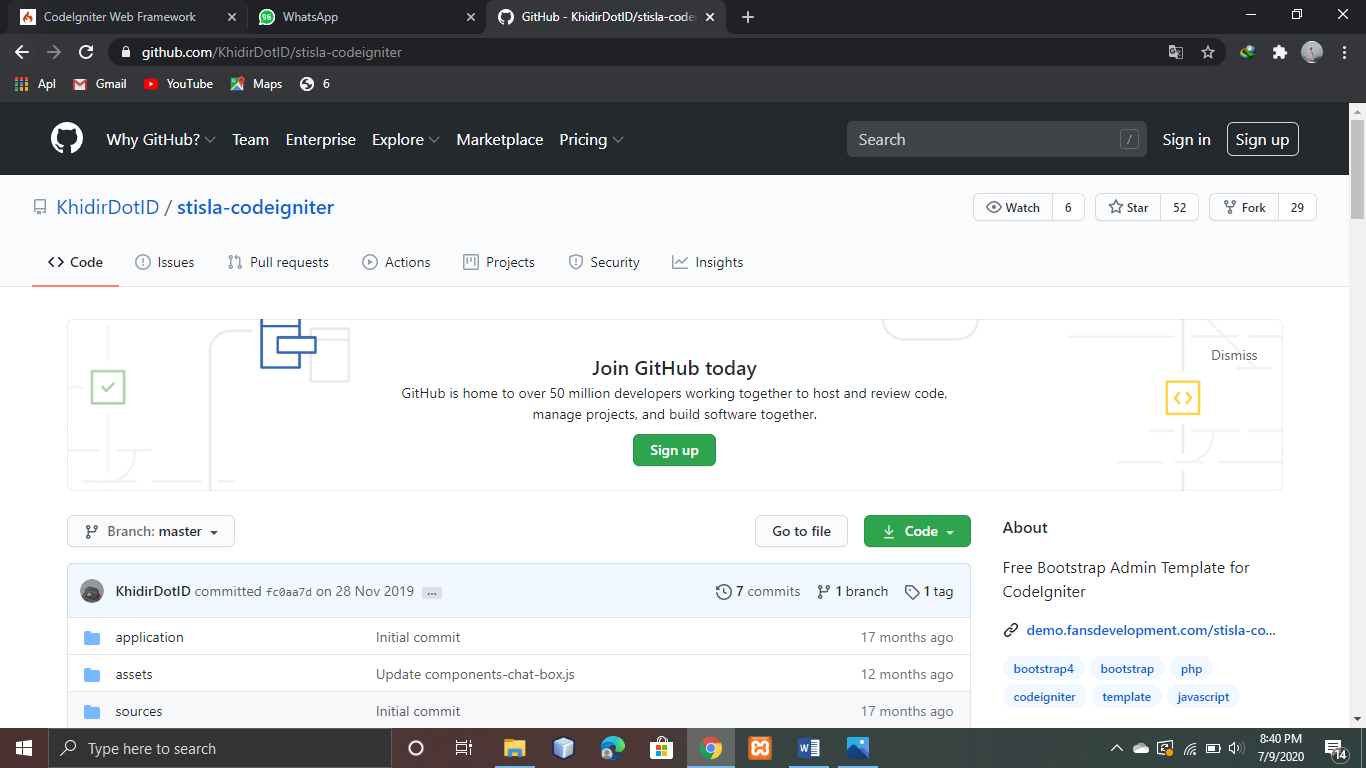Open File Explorer from the taskbar

click(514, 748)
